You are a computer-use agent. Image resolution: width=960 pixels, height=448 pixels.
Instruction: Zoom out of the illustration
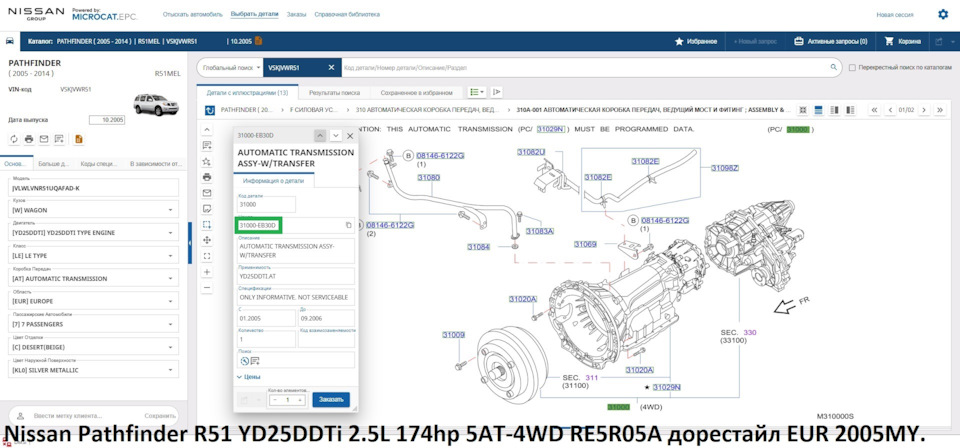click(x=207, y=288)
